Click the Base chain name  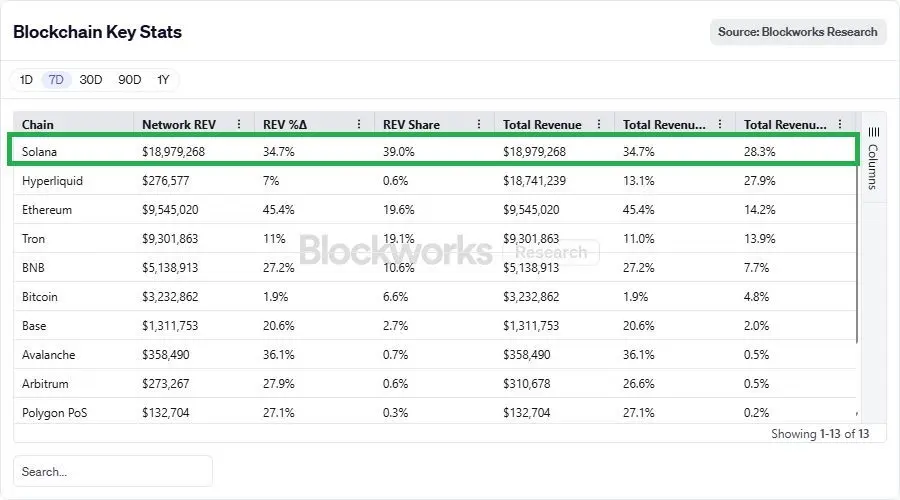click(34, 325)
